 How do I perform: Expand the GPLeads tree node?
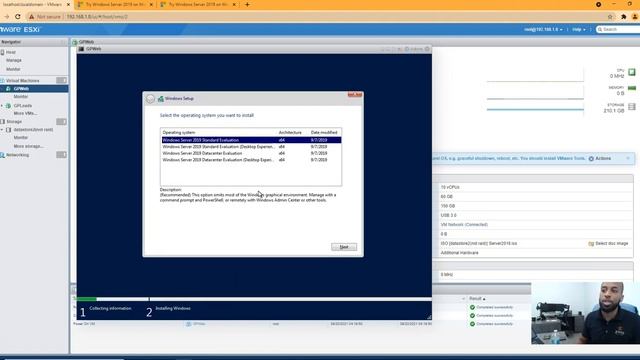tap(2, 106)
